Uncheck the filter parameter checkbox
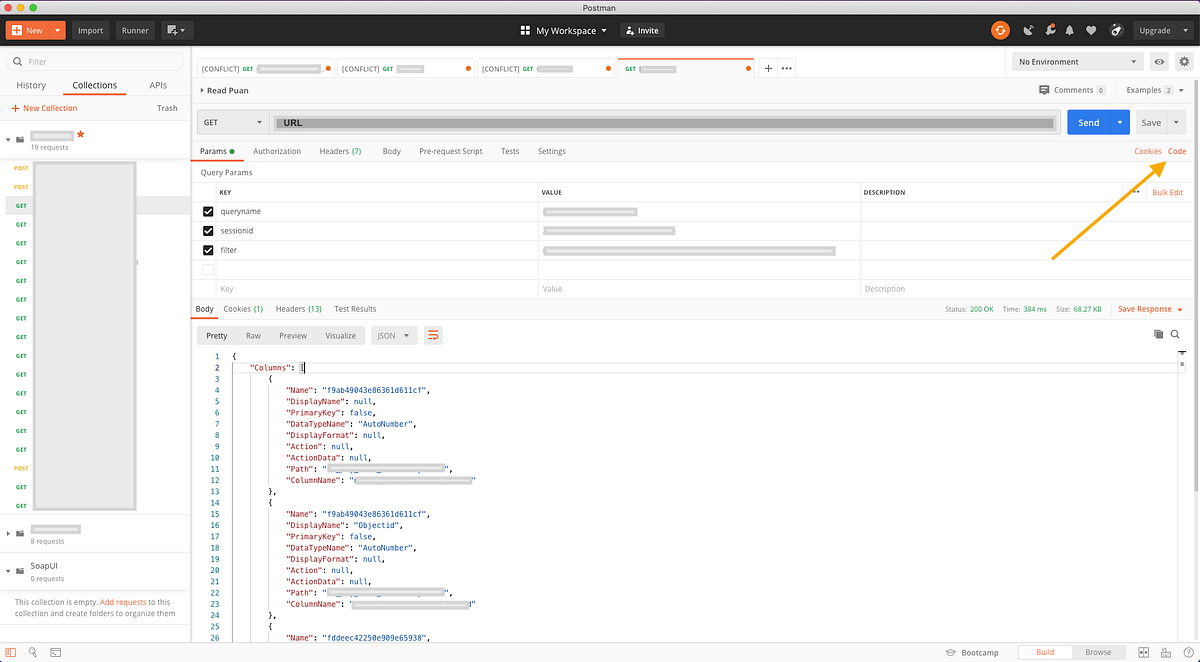 [208, 250]
